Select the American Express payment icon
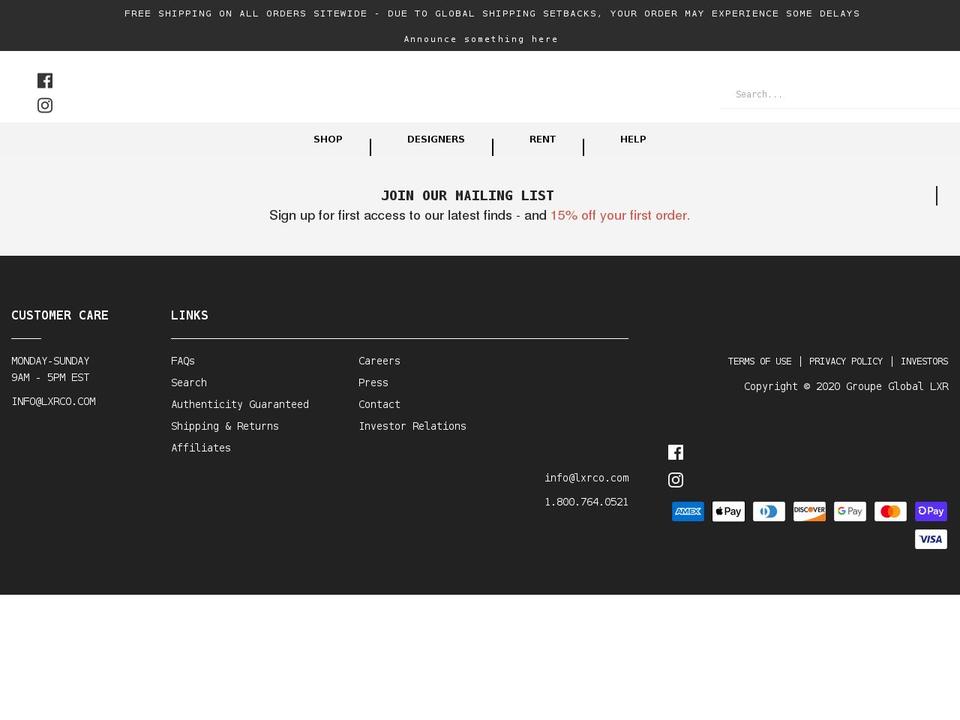 point(688,511)
